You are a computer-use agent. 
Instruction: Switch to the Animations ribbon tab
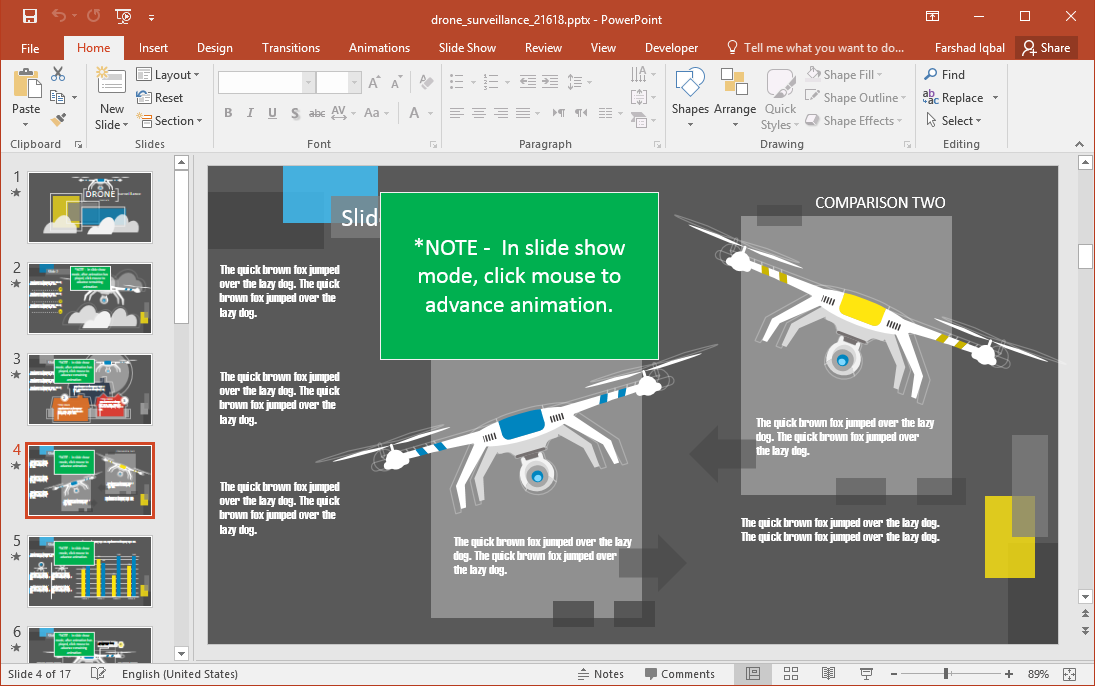coord(379,48)
